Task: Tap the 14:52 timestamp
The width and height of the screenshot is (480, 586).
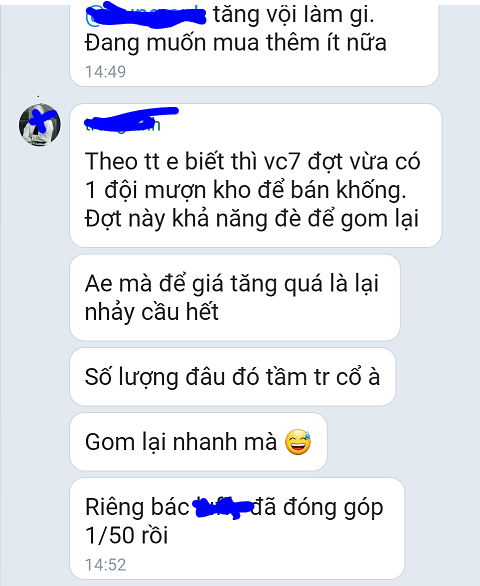Action: 105,565
